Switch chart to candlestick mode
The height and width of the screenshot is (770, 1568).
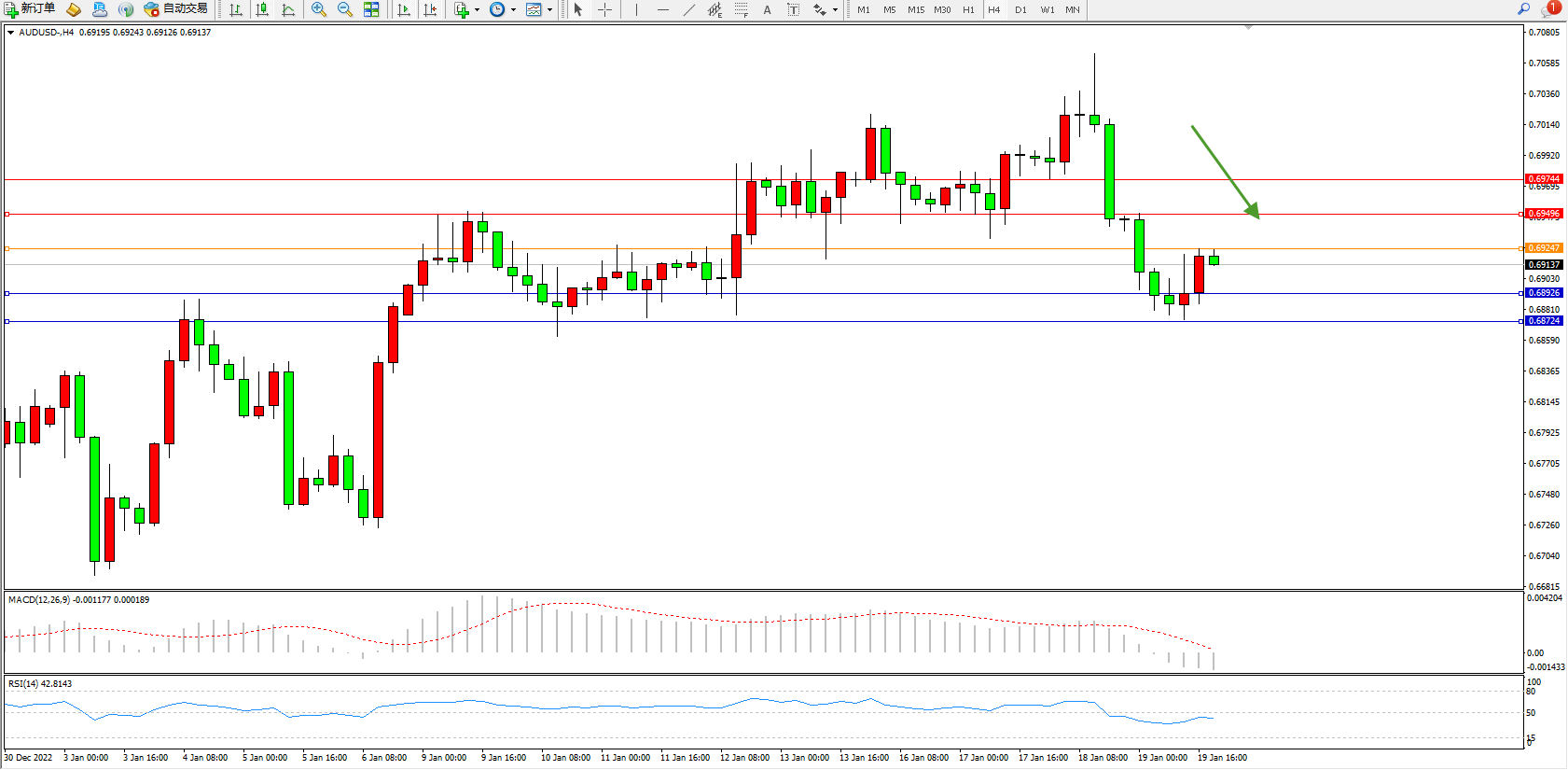262,9
